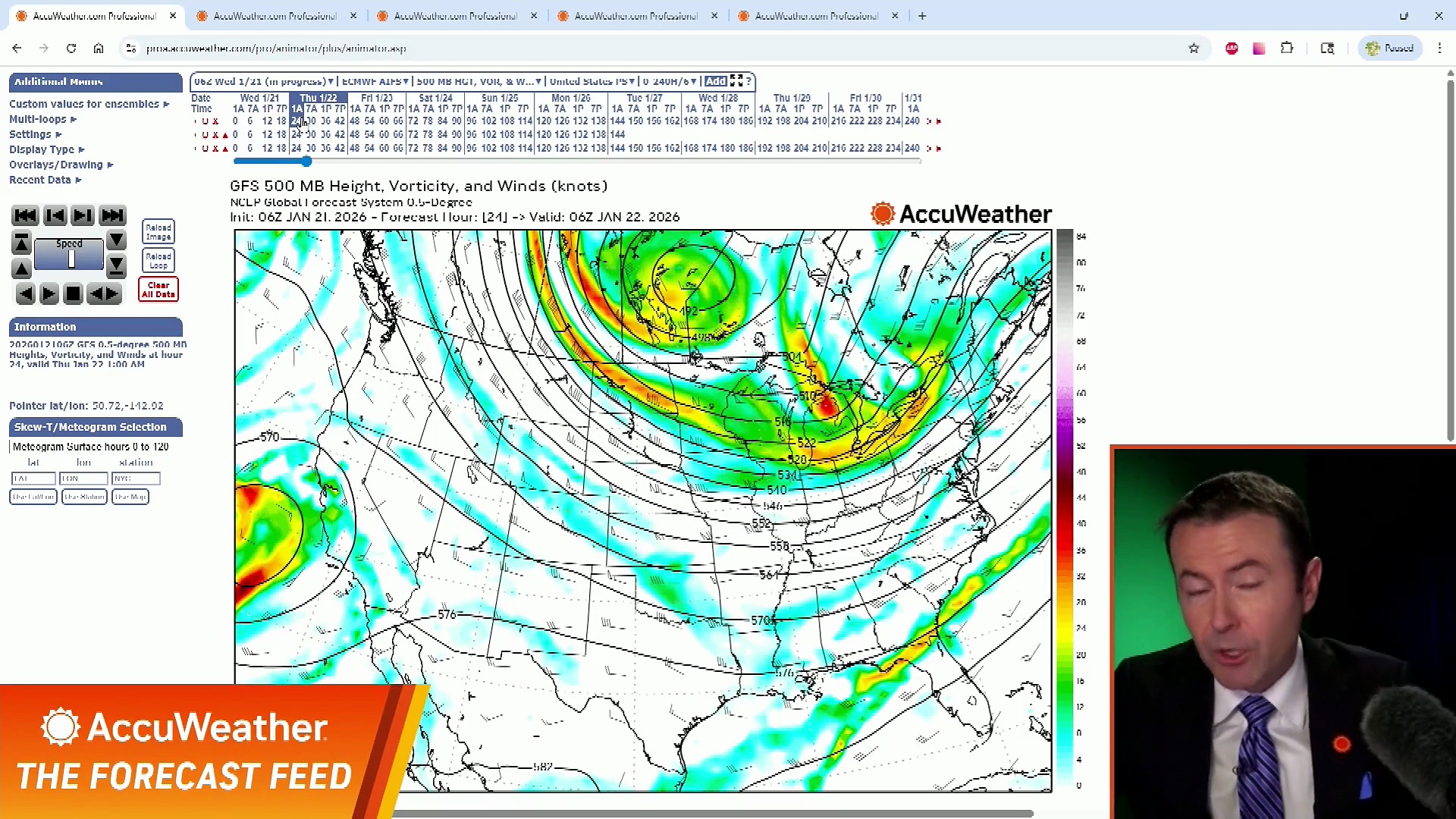Open the ECMWF AIFS model dropdown
Image resolution: width=1456 pixels, height=819 pixels.
point(374,81)
